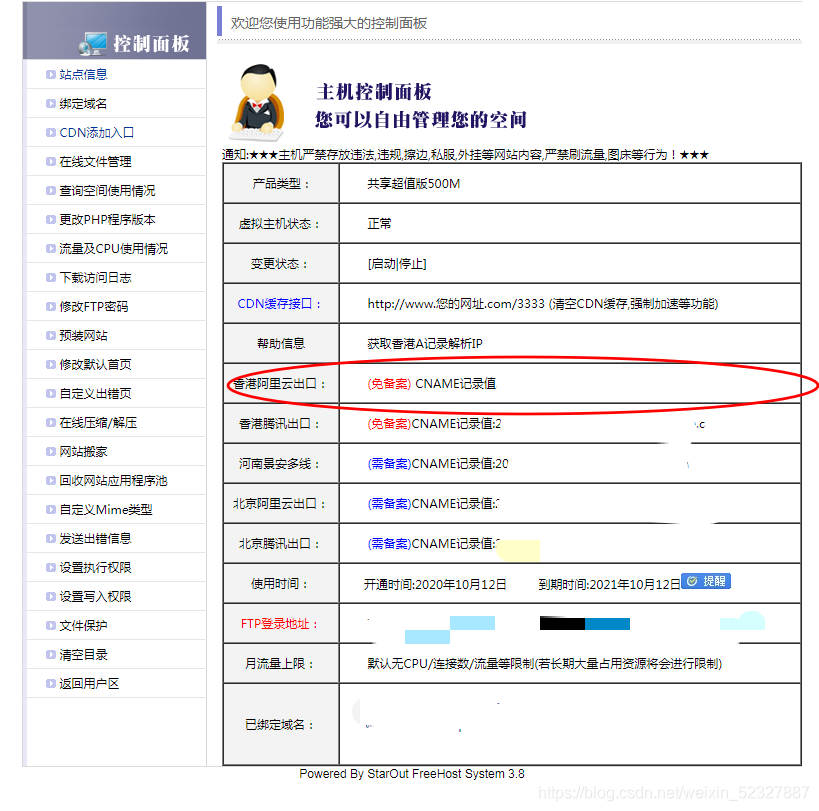Screen dimensions: 819x811
Task: Click bullet icon beside 在线文件管理
Action: tap(51, 162)
